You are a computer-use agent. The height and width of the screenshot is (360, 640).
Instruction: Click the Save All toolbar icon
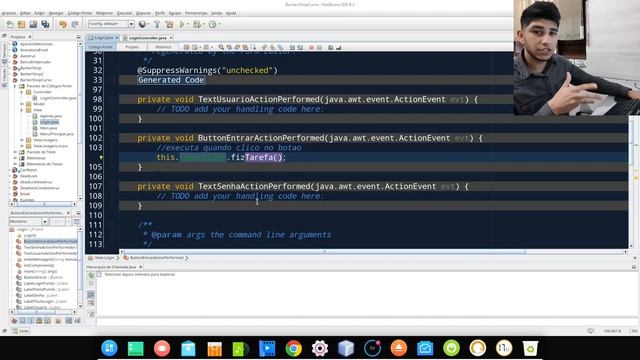click(x=45, y=24)
